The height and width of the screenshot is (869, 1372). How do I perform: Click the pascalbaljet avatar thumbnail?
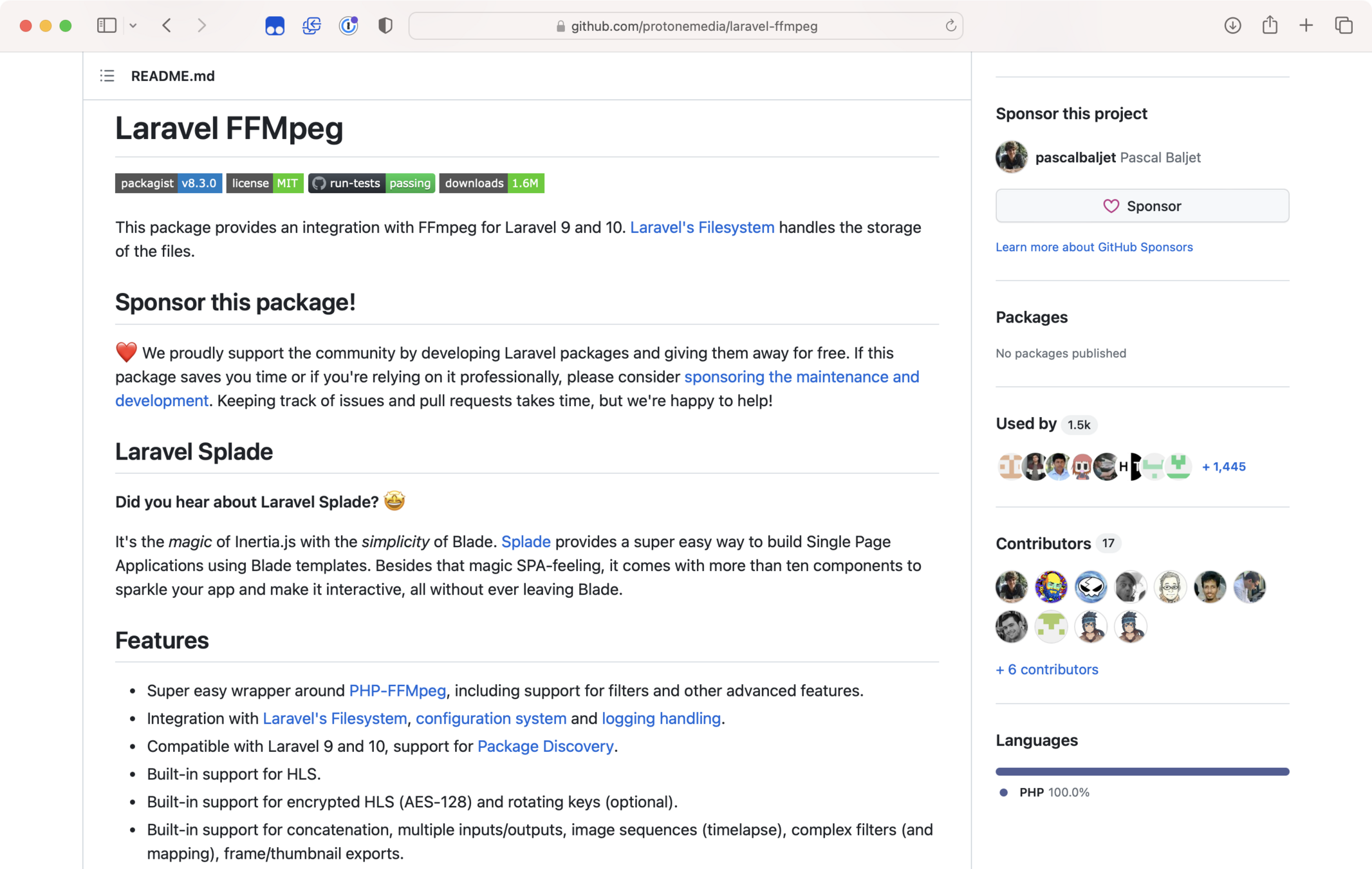coord(1011,157)
